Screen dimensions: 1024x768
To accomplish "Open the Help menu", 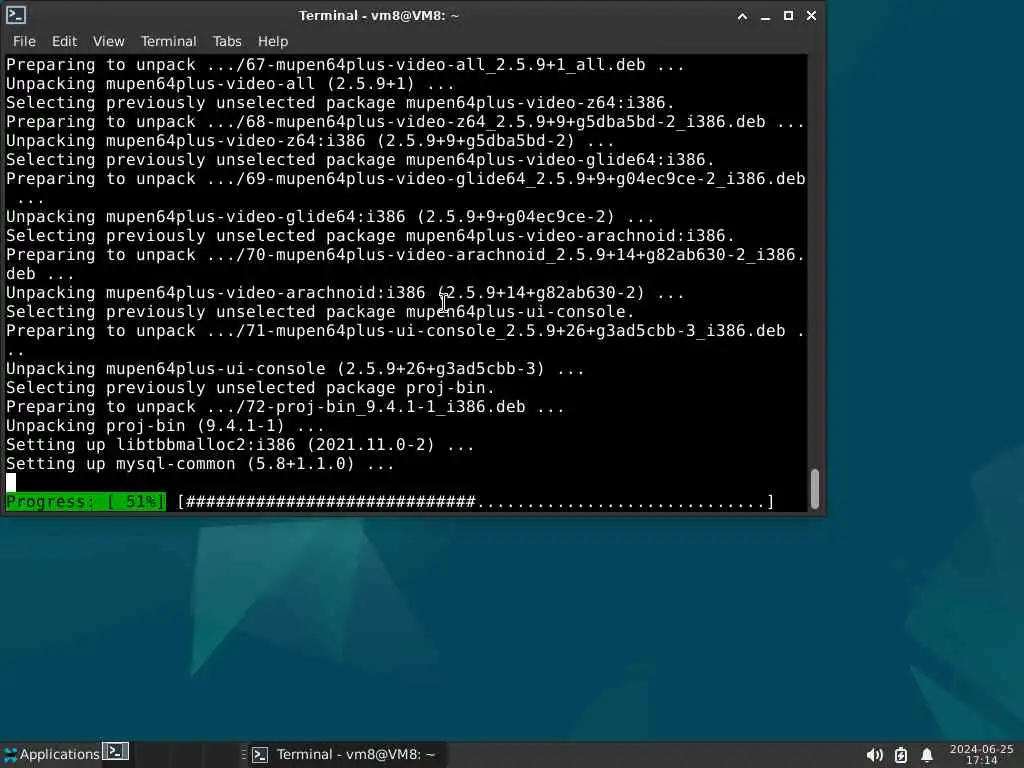I will coord(272,41).
